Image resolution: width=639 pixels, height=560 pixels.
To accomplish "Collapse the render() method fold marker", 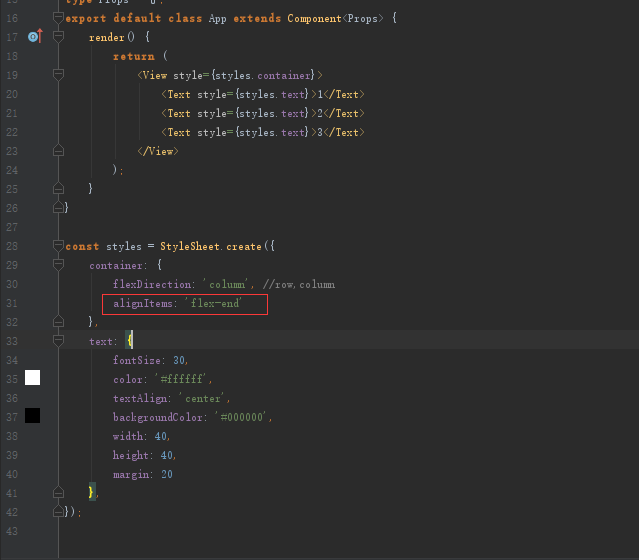I will pos(58,37).
